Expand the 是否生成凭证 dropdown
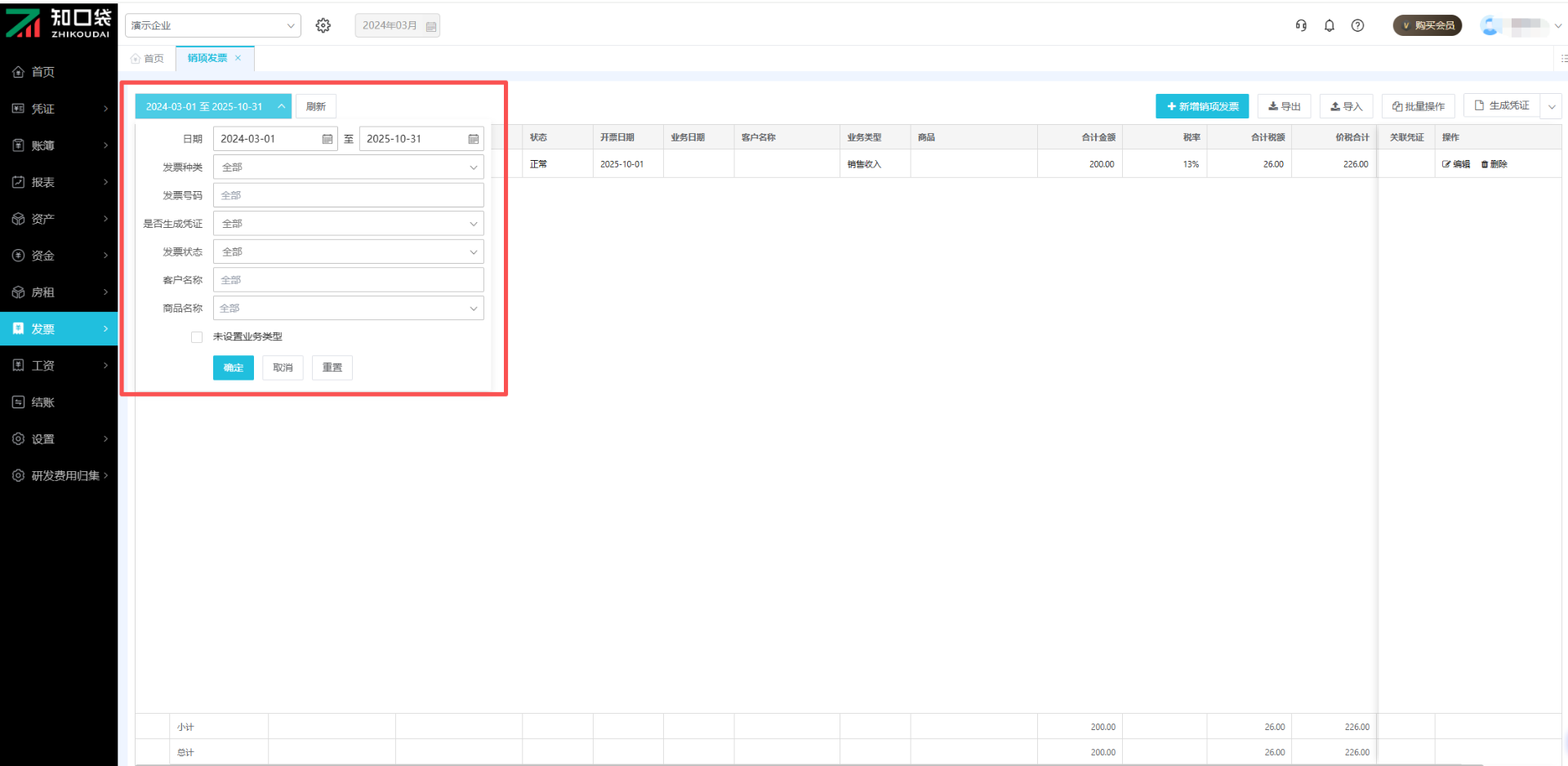 (x=348, y=224)
